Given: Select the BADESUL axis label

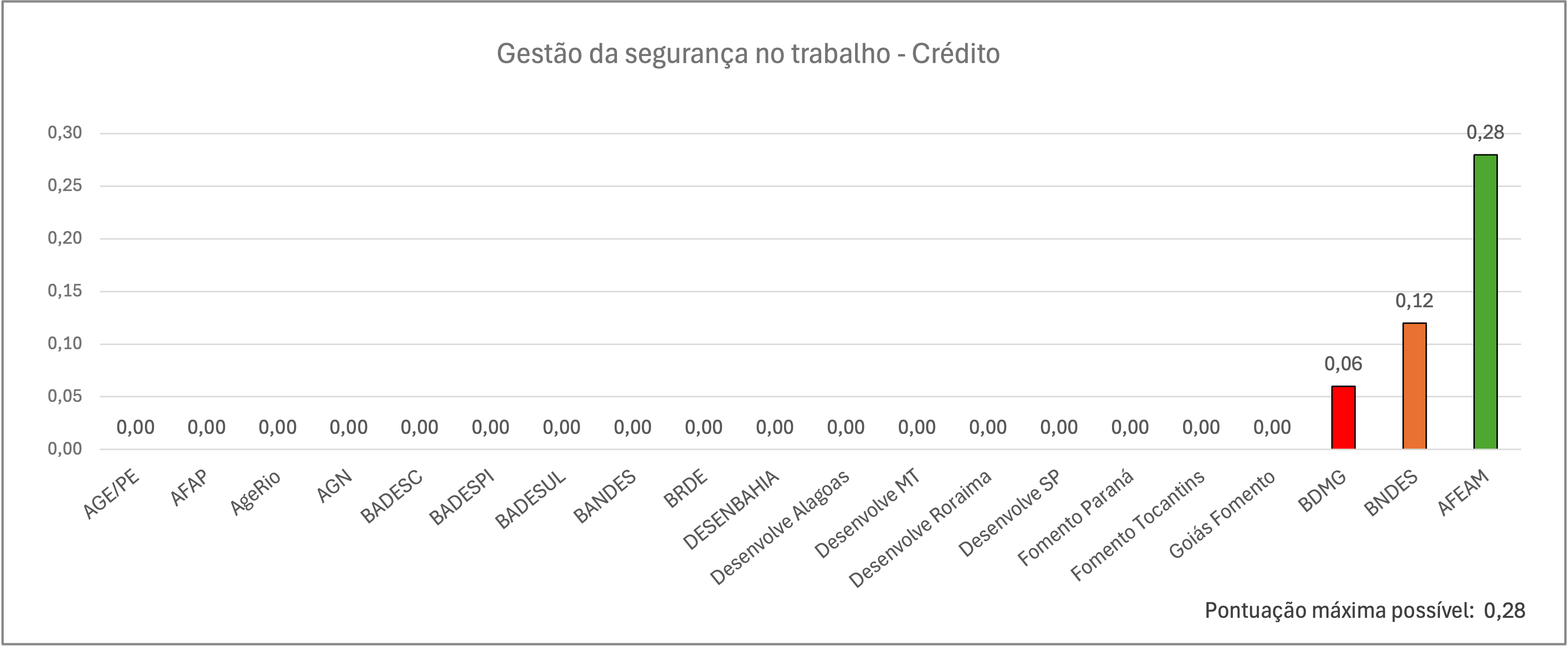Looking at the screenshot, I should pyautogui.click(x=530, y=499).
